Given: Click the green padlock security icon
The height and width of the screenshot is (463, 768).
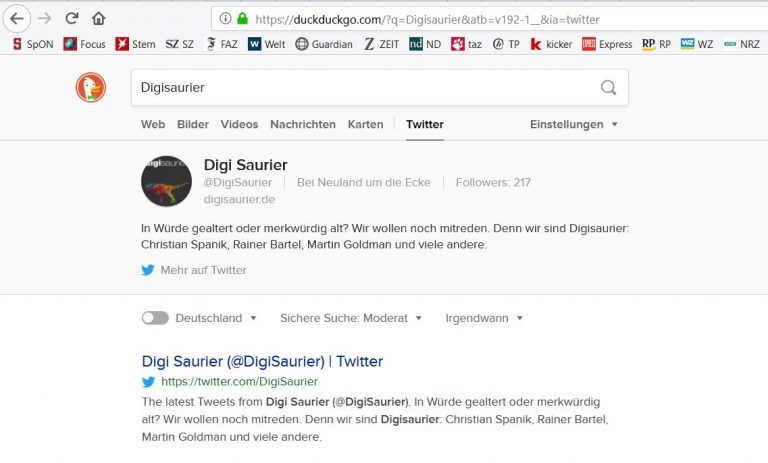Looking at the screenshot, I should coord(241,18).
